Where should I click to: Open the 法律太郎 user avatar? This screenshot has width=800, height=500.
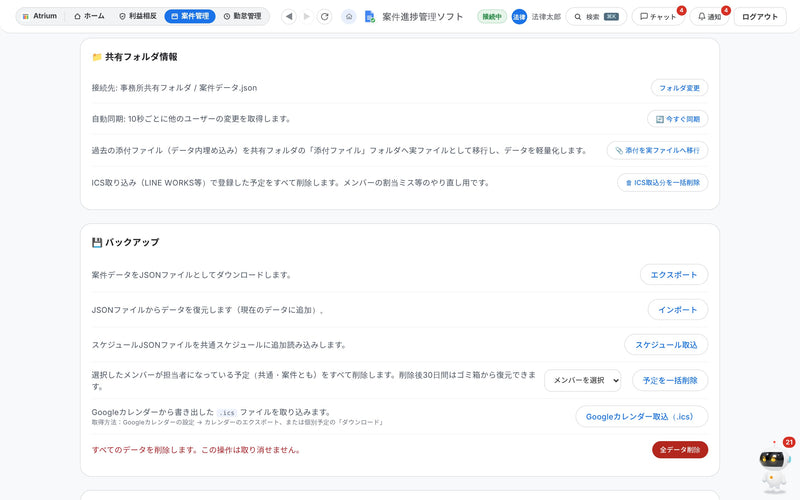coord(519,17)
